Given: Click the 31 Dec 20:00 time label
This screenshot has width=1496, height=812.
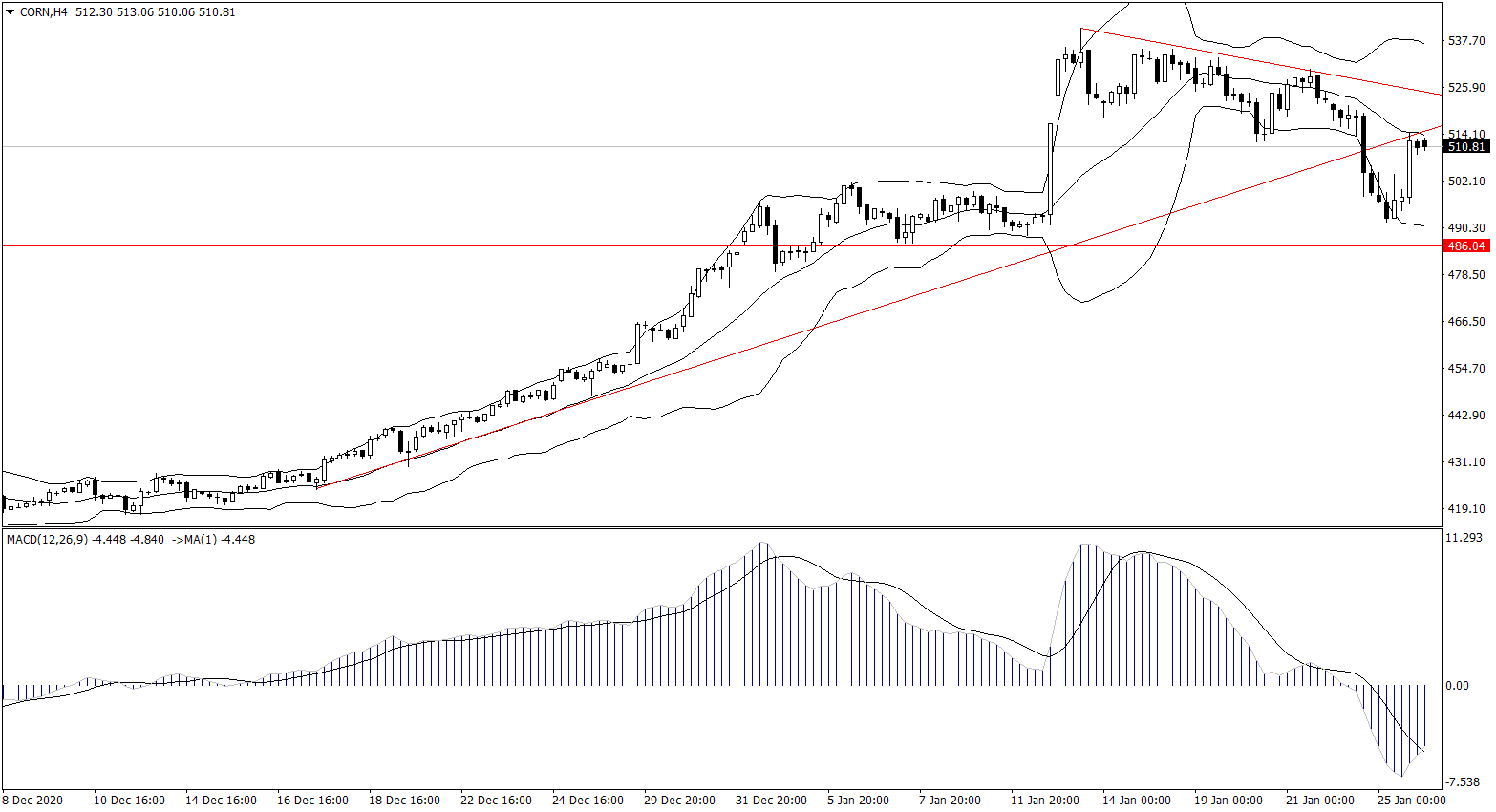Looking at the screenshot, I should [x=771, y=801].
